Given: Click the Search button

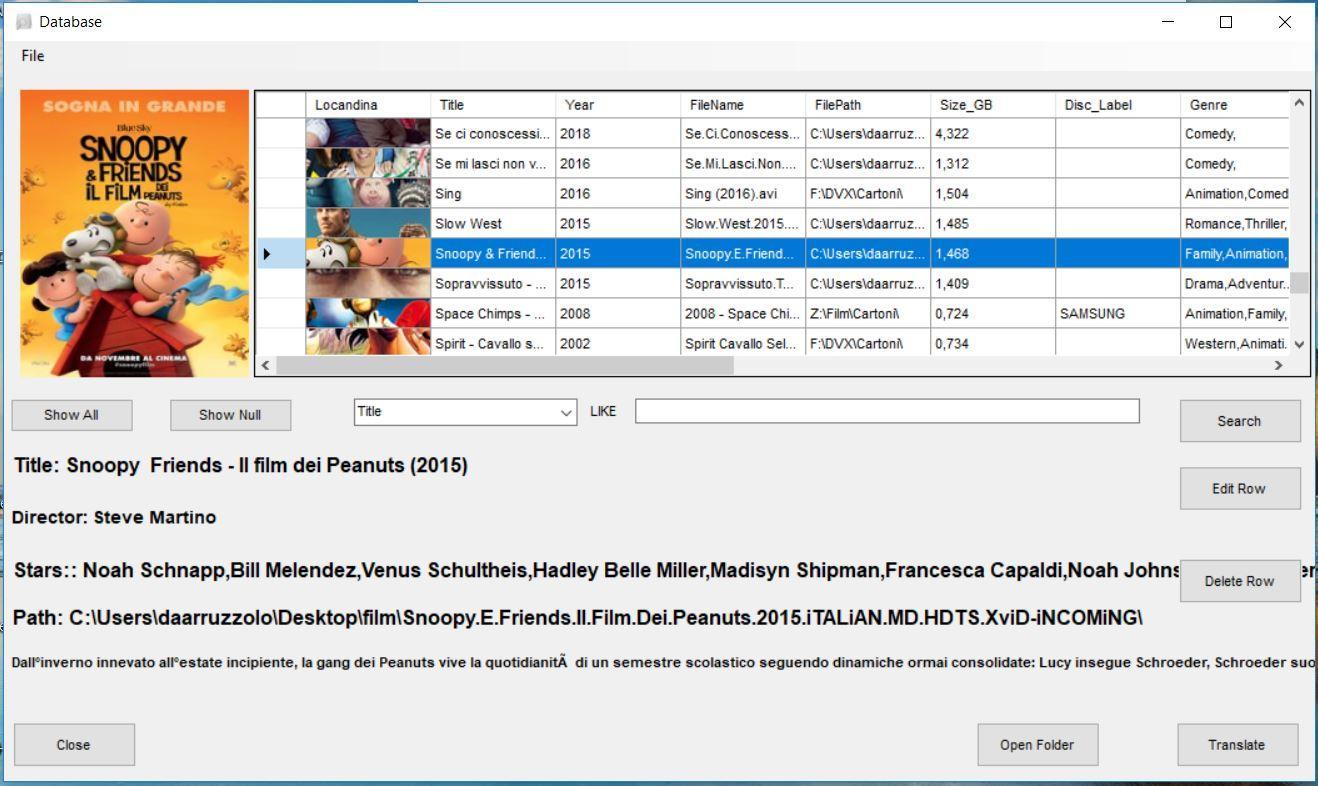Looking at the screenshot, I should tap(1240, 421).
